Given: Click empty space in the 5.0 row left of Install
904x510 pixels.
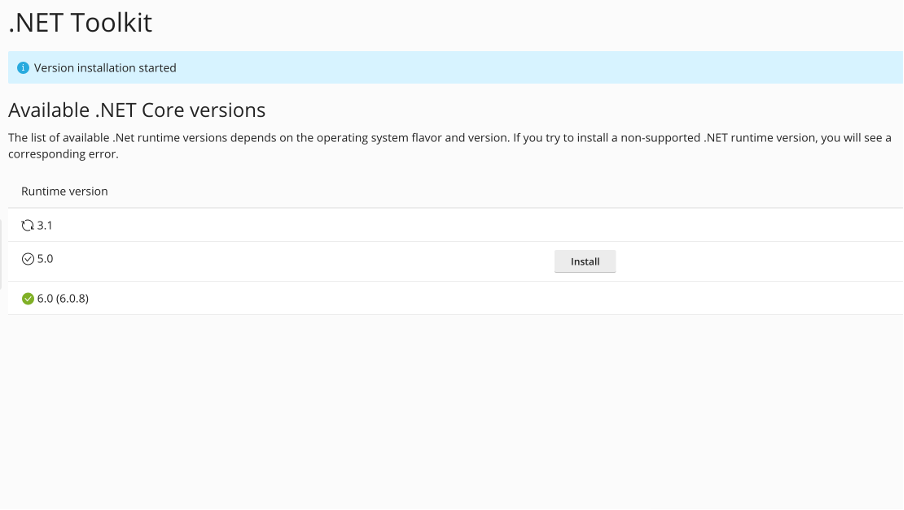Looking at the screenshot, I should click(300, 261).
